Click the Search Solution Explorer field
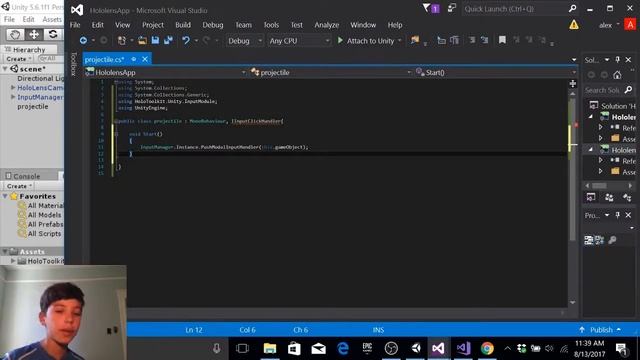This screenshot has width=640, height=360. tap(604, 90)
